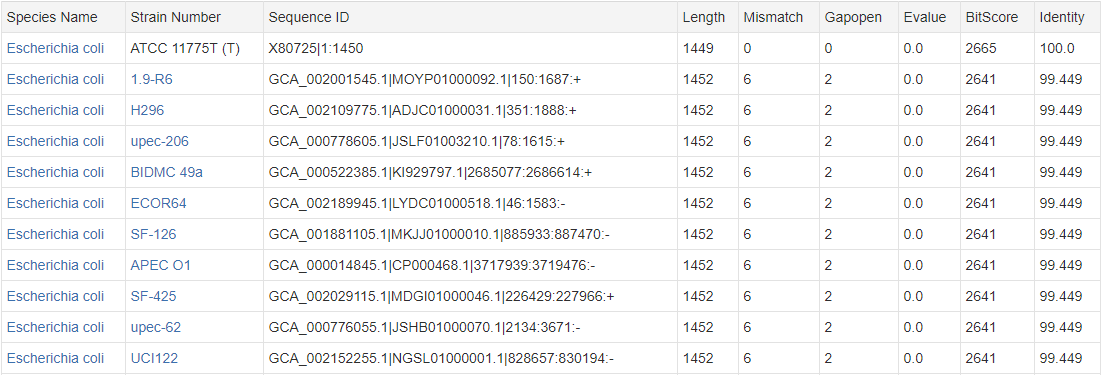Select strain text ATCC 11775T (T)
The height and width of the screenshot is (375, 1101).
pos(185,48)
